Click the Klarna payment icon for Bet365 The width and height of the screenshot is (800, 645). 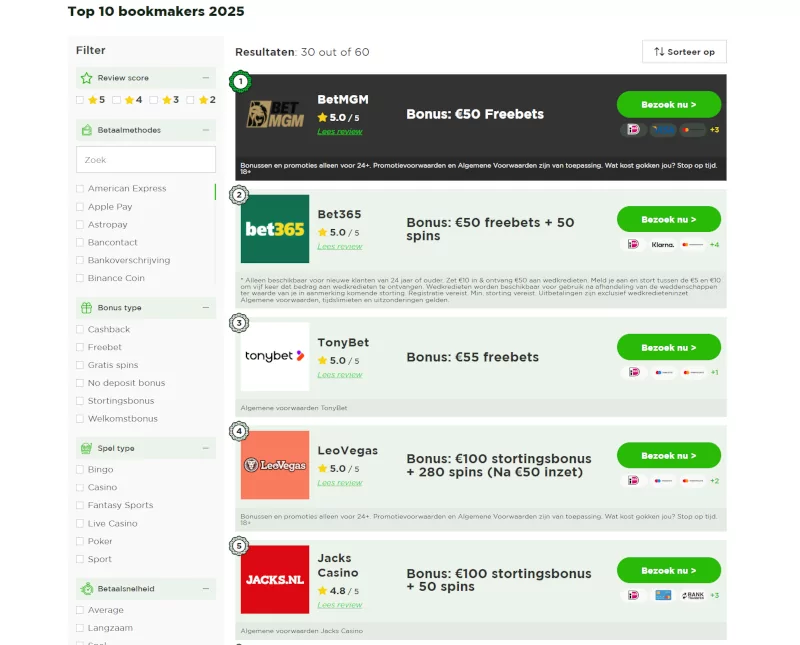click(663, 244)
